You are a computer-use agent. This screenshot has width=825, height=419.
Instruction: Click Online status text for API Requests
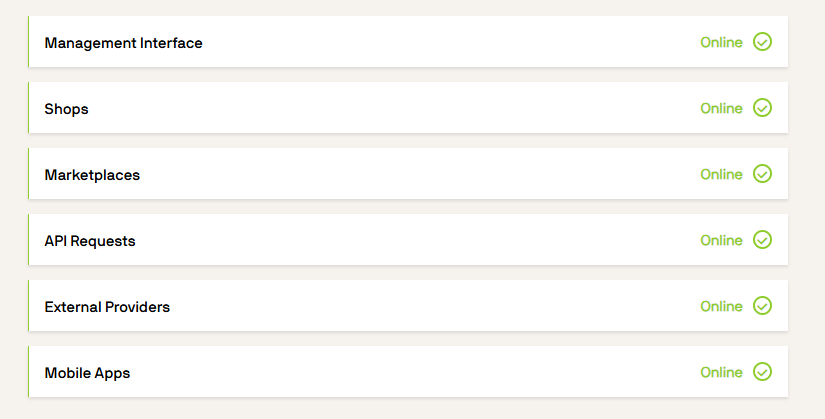pos(721,240)
